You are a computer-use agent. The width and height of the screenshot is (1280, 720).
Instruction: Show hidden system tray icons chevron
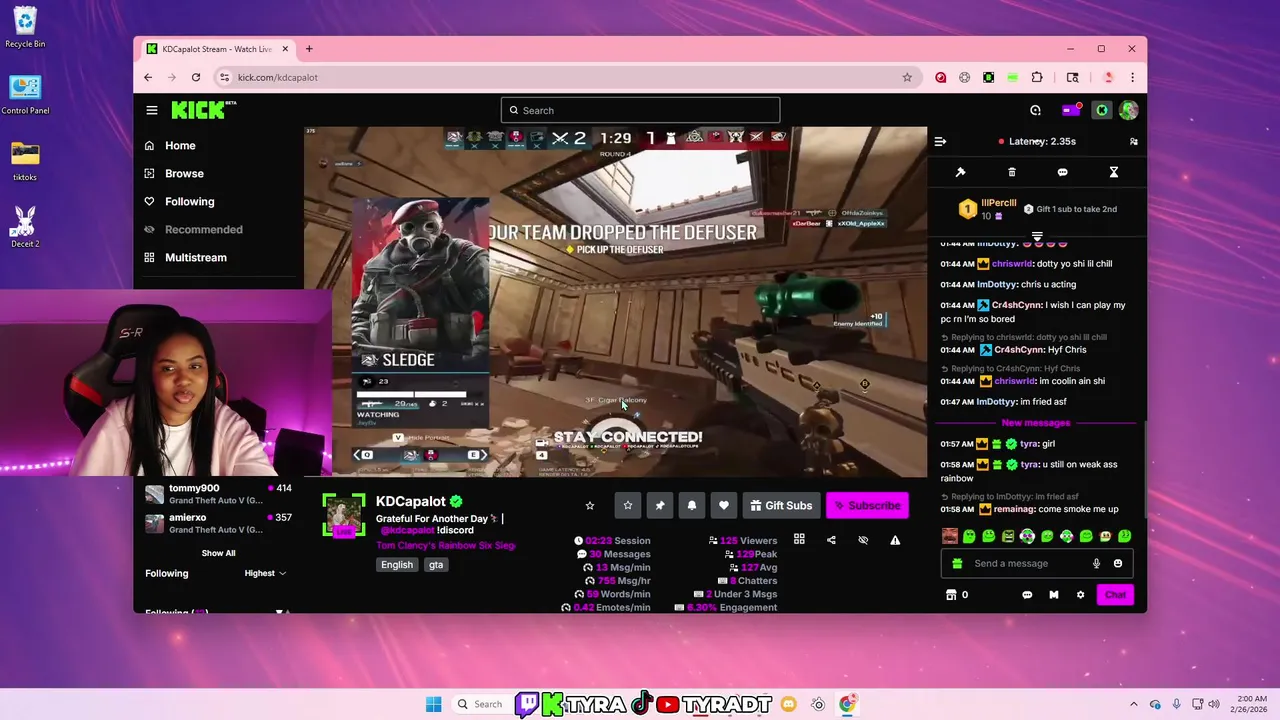pos(1133,704)
